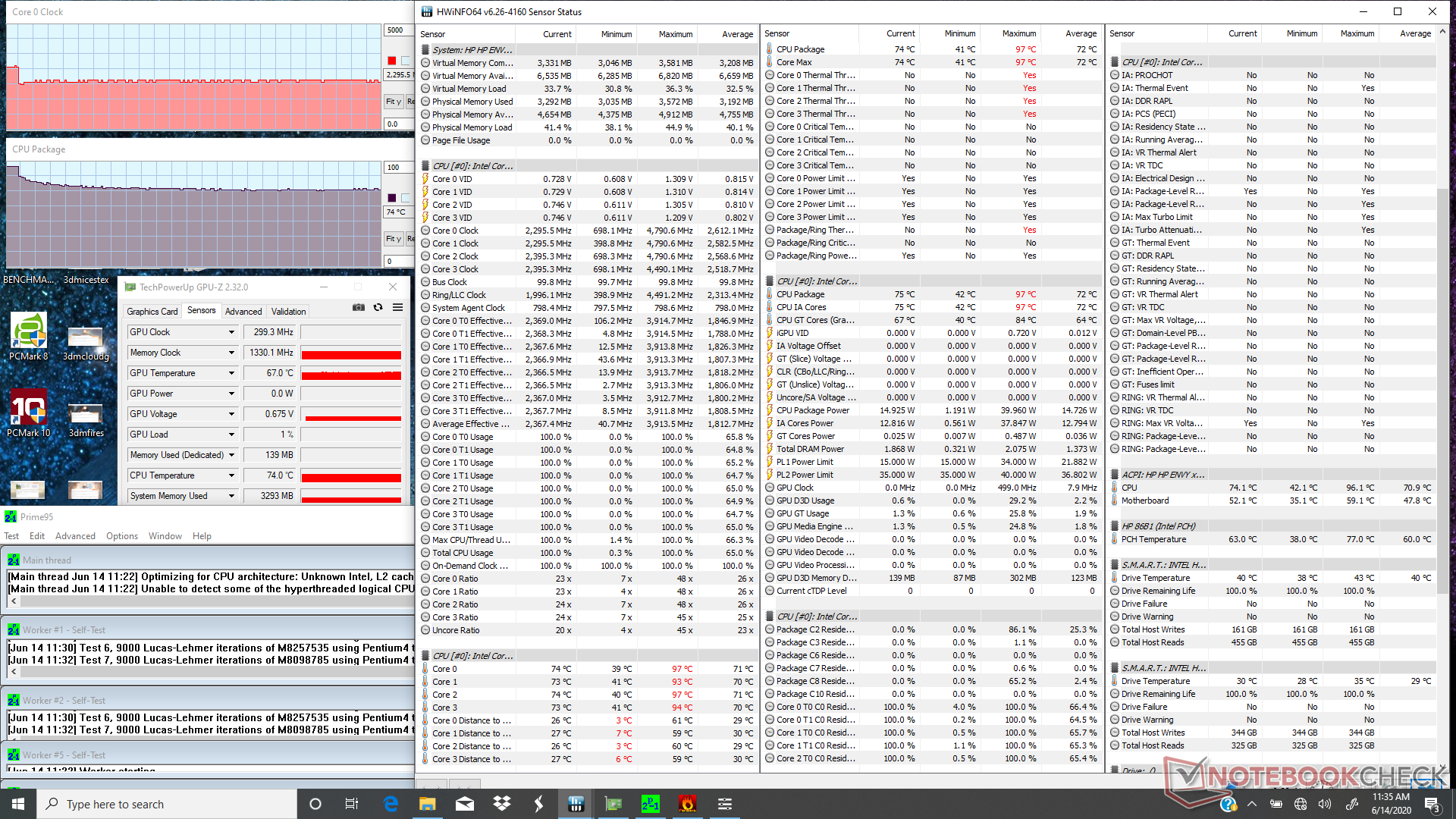Click the Windows search box
The width and height of the screenshot is (1456, 819).
pyautogui.click(x=167, y=804)
